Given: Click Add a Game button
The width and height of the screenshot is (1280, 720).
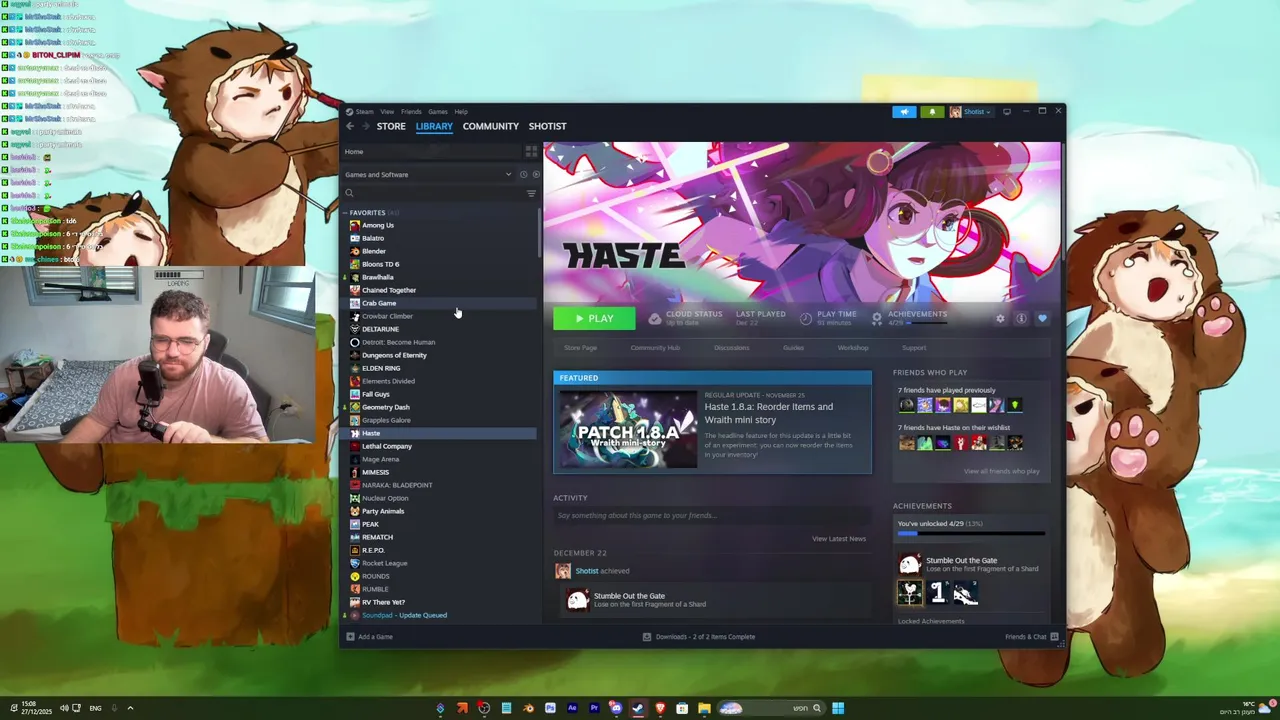Looking at the screenshot, I should (370, 637).
